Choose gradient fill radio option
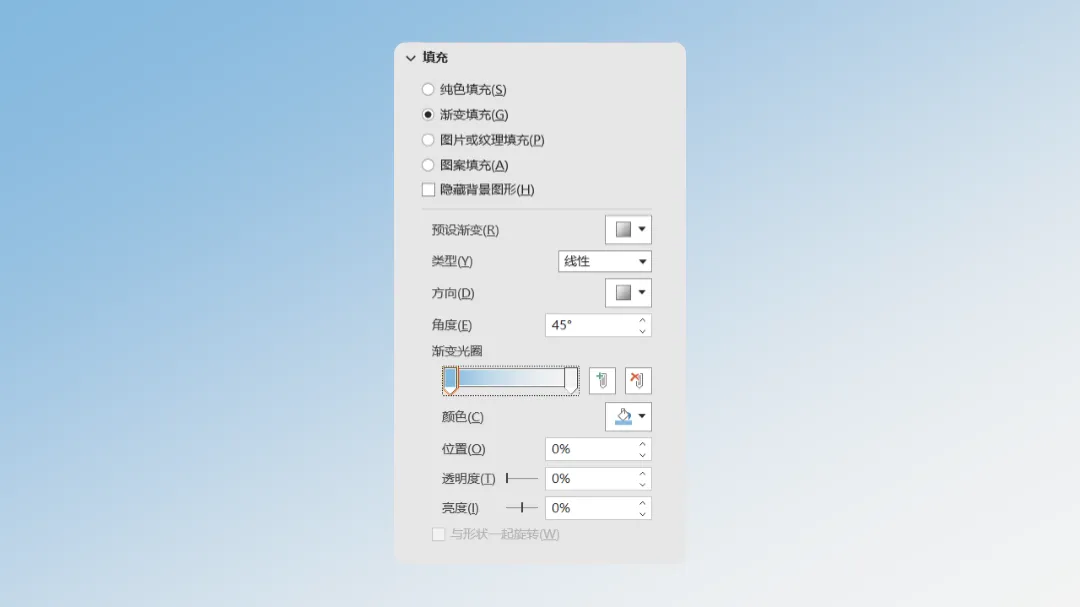1080x607 pixels. coord(428,114)
